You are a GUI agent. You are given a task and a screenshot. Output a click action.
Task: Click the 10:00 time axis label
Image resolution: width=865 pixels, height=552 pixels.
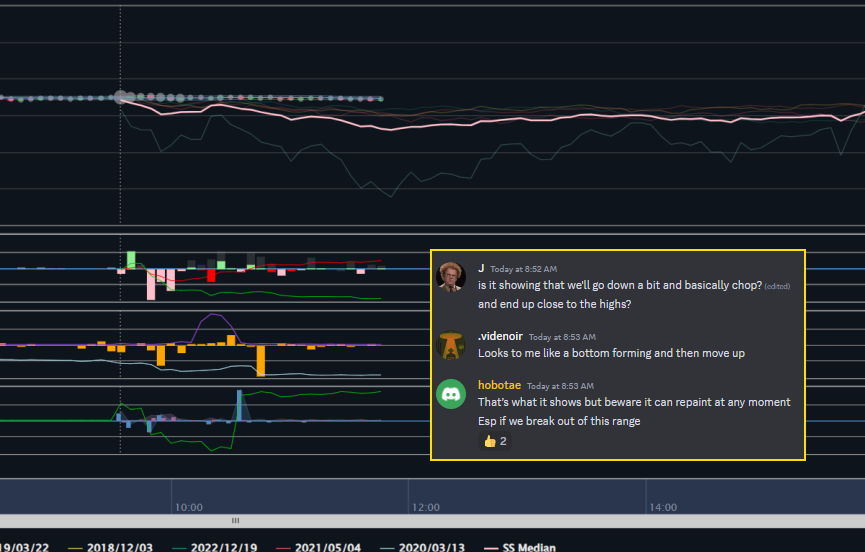[x=189, y=507]
